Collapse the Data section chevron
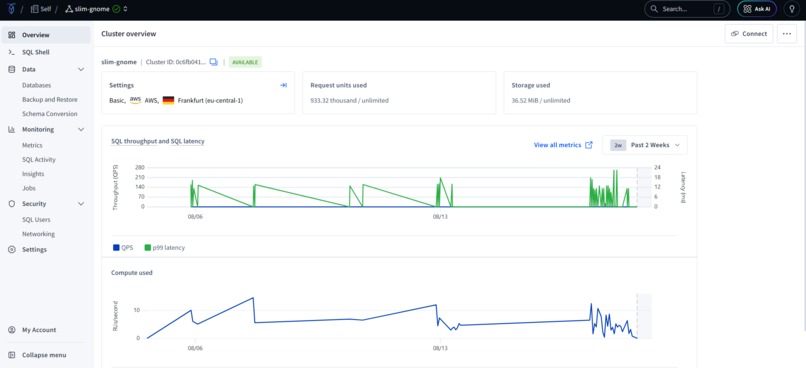Image resolution: width=806 pixels, height=368 pixels. pyautogui.click(x=81, y=69)
